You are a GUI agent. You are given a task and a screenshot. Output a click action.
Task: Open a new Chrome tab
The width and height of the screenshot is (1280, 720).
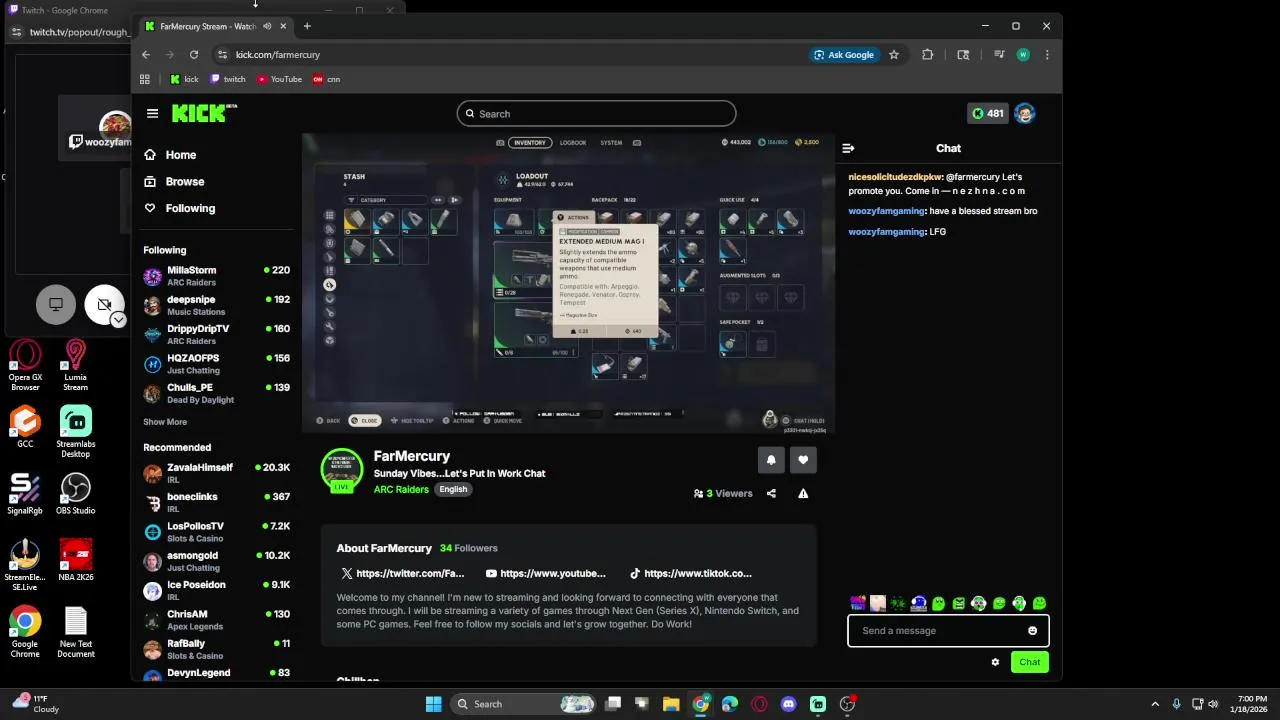pyautogui.click(x=307, y=26)
